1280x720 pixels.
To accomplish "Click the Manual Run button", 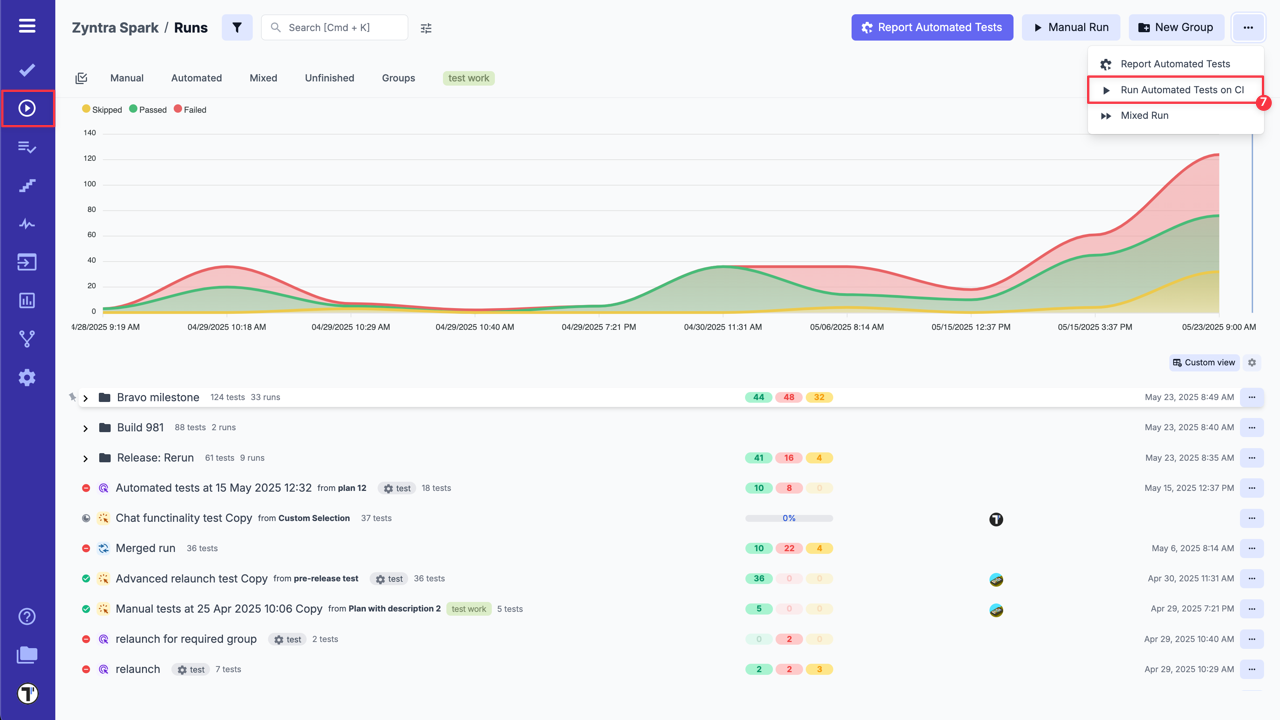I will [1070, 28].
